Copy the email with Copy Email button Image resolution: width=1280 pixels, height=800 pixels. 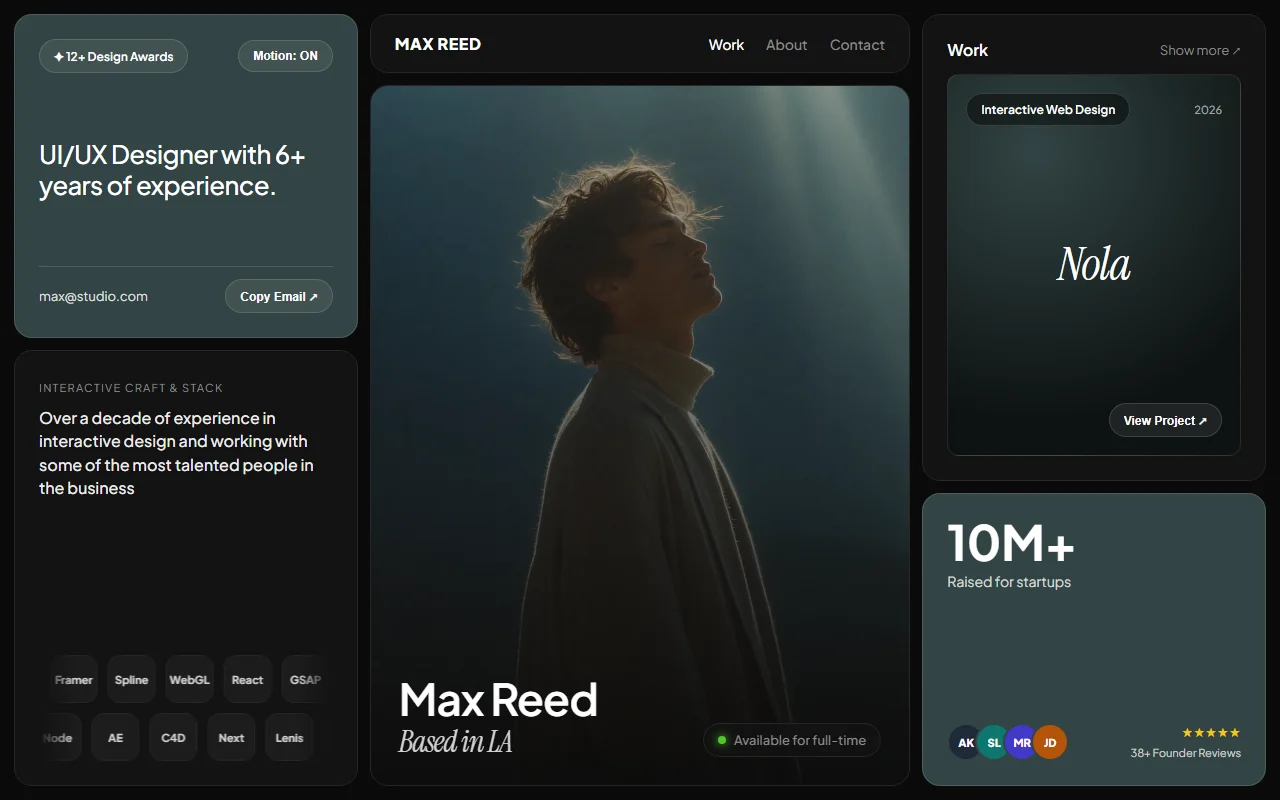tap(279, 296)
